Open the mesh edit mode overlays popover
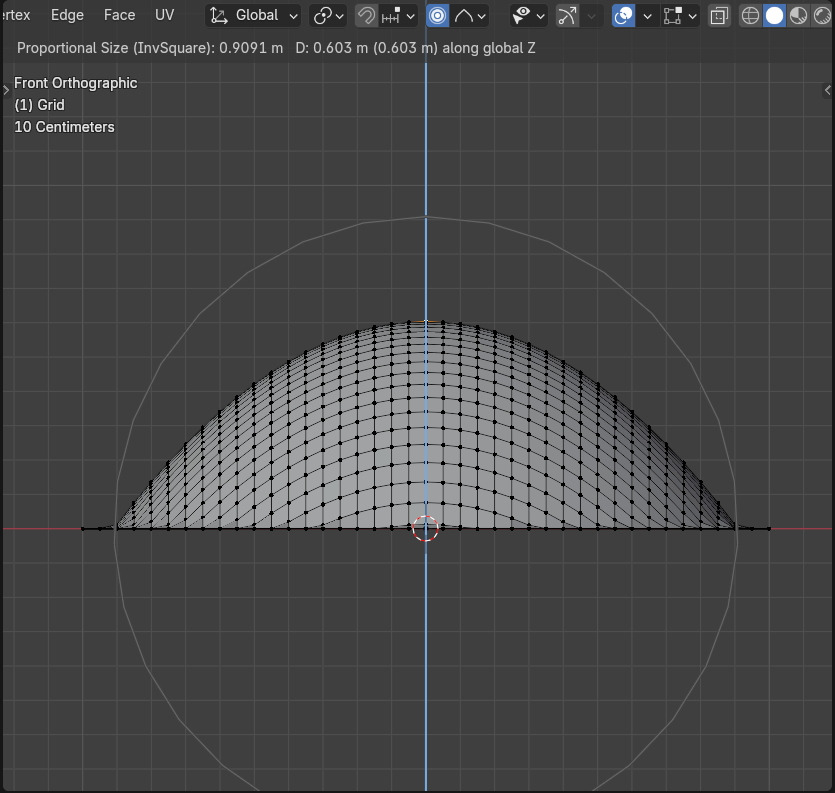This screenshot has width=835, height=793. click(x=681, y=15)
